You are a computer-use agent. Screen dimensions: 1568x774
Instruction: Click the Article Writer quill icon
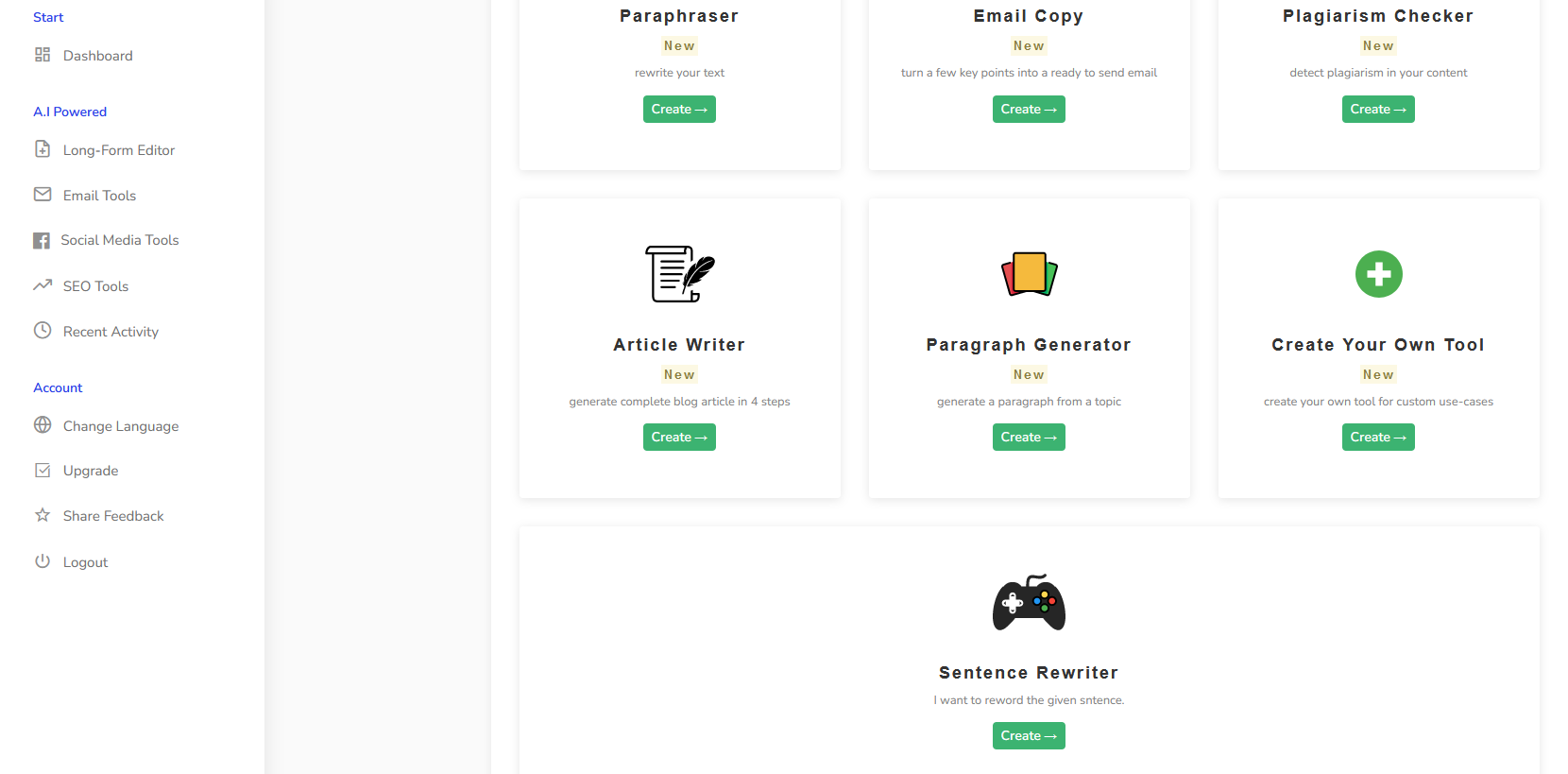(679, 274)
